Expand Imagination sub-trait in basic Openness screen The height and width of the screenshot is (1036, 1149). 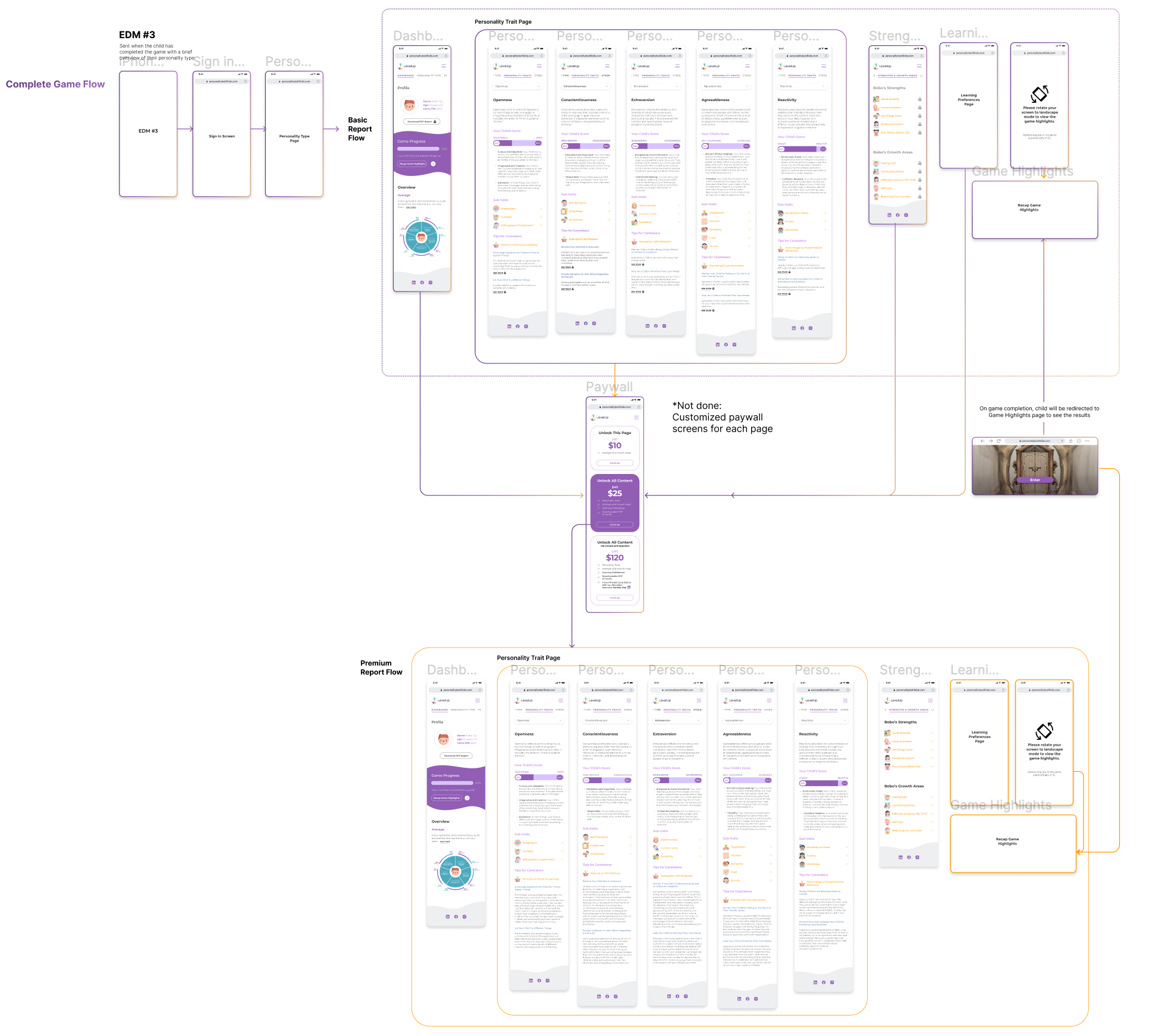tap(541, 209)
